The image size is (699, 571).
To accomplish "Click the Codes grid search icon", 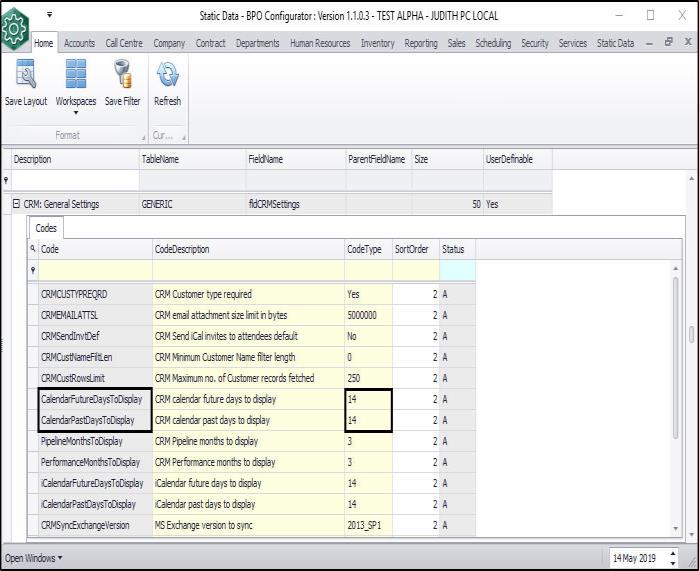I will pyautogui.click(x=33, y=249).
